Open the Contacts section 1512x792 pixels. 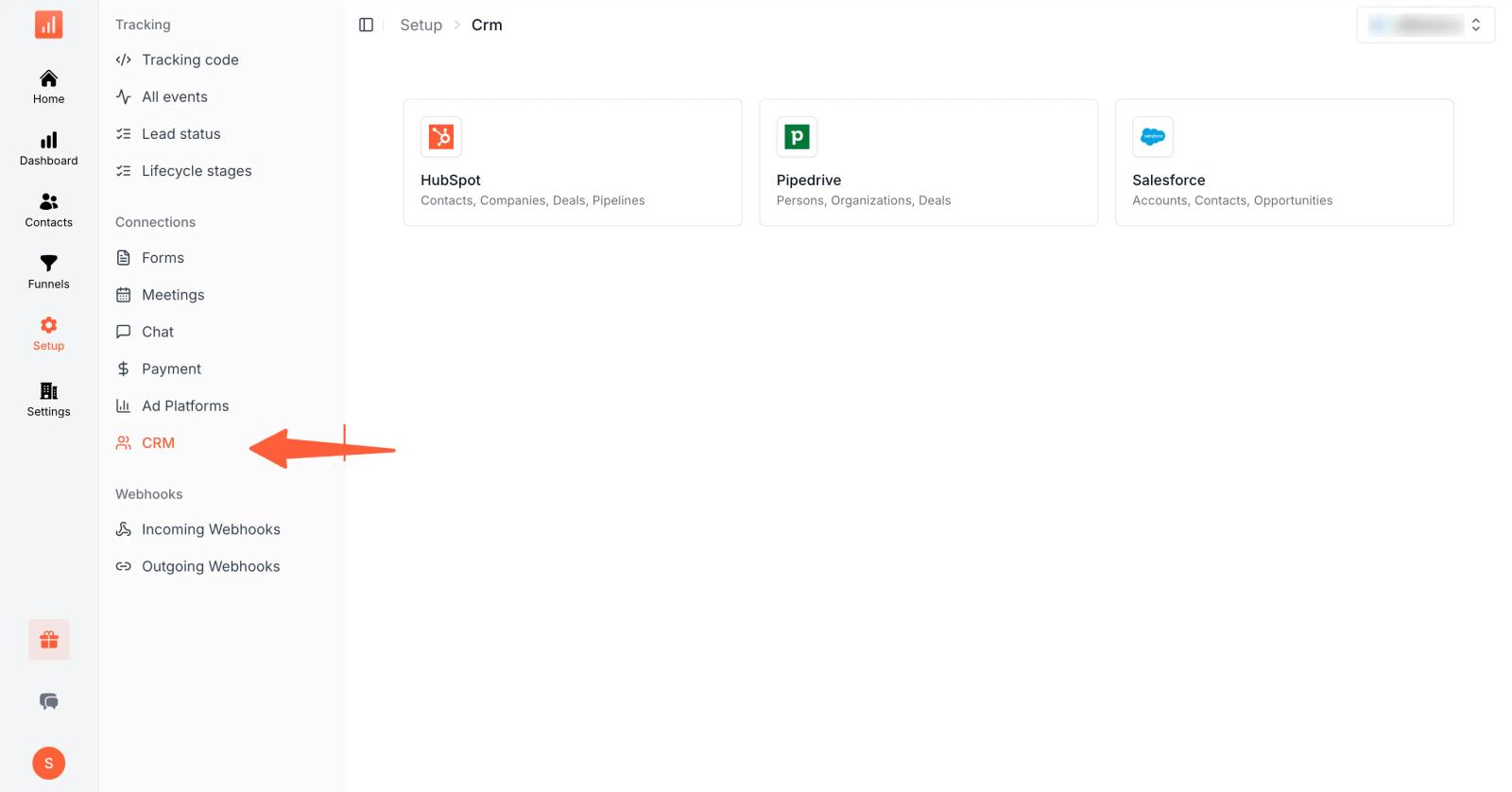pos(48,211)
